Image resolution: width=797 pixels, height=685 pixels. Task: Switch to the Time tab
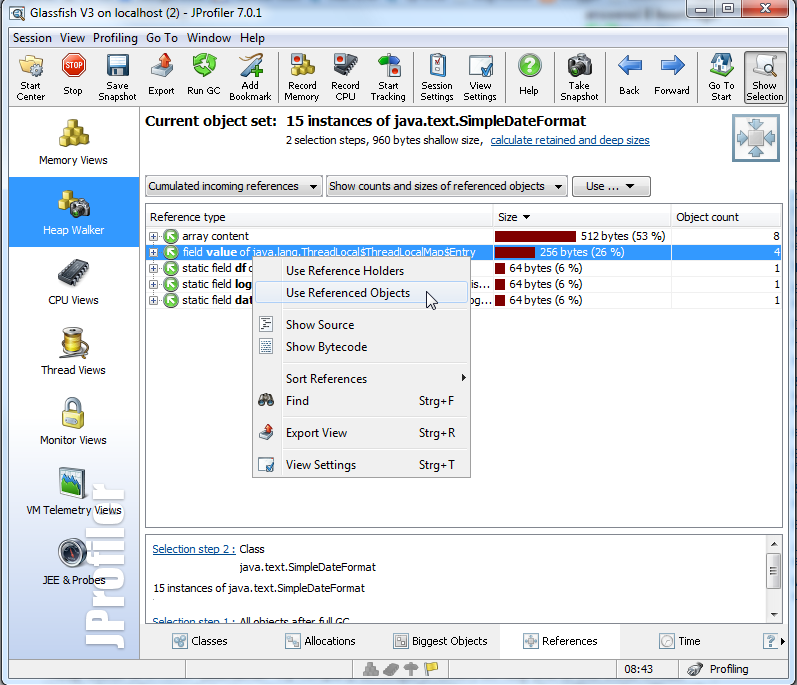680,641
